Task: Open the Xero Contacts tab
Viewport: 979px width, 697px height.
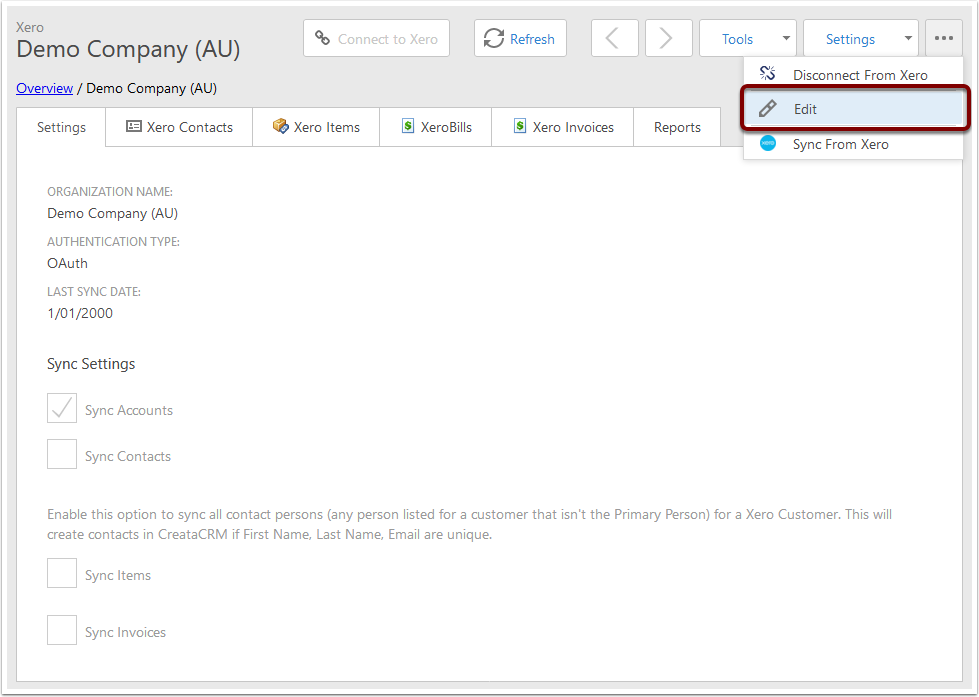Action: tap(179, 127)
